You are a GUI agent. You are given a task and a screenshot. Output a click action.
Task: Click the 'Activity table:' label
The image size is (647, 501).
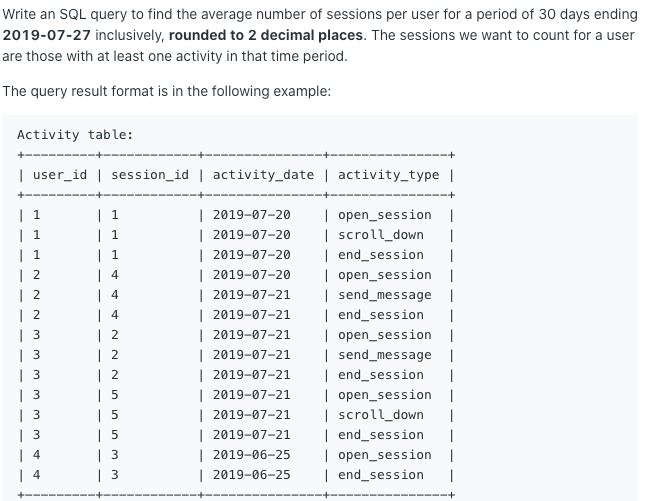[x=75, y=135]
